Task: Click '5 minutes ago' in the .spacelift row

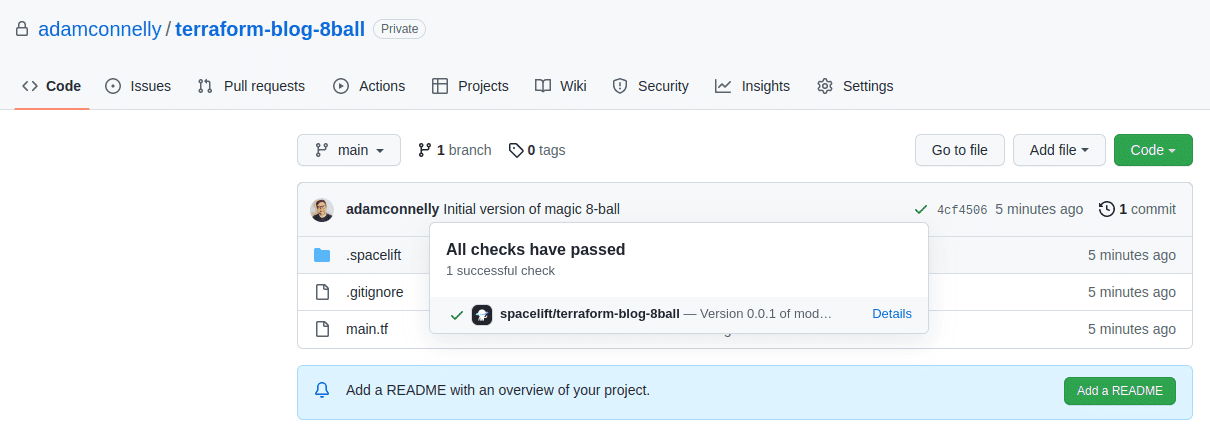Action: [x=1132, y=255]
